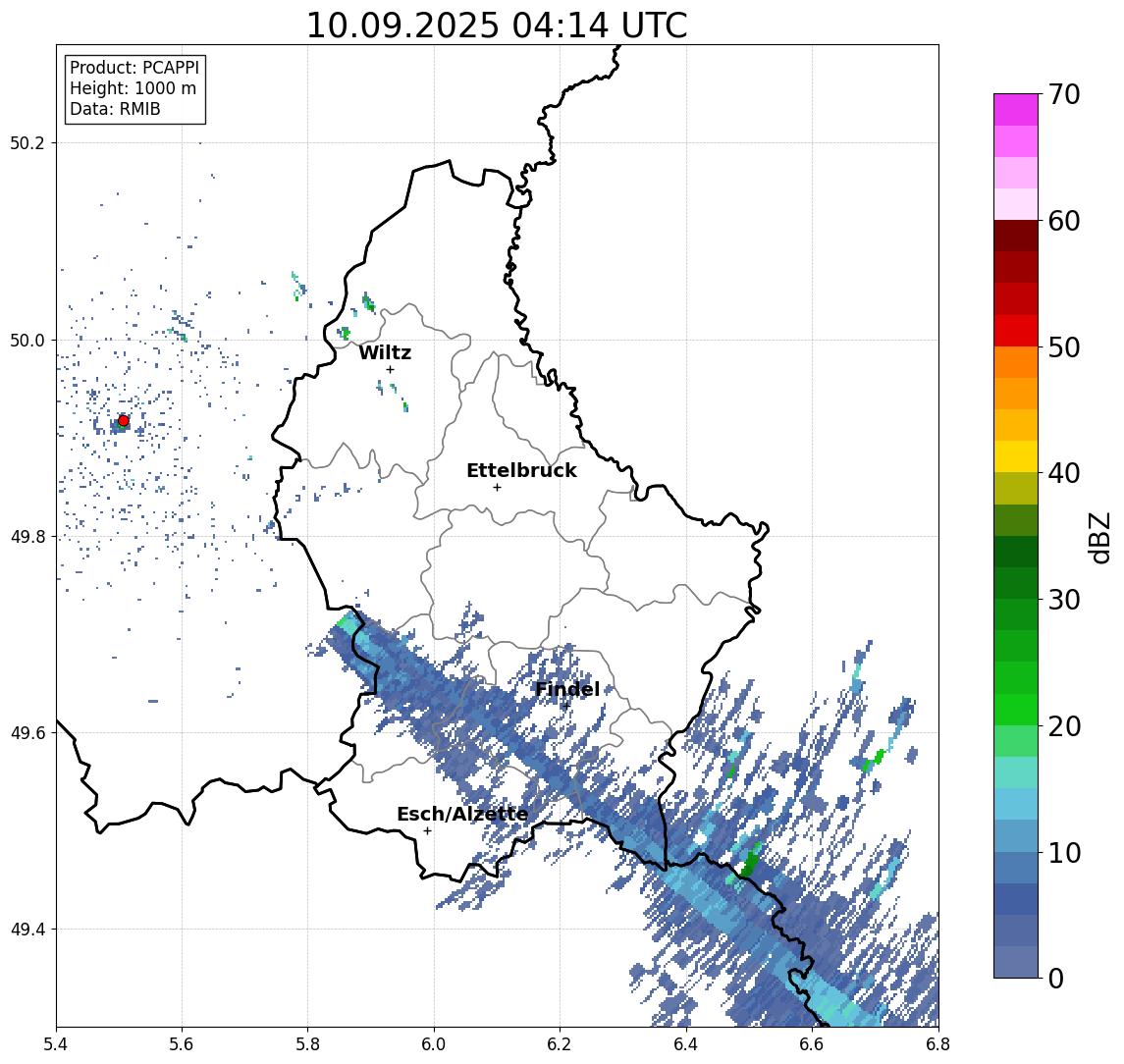Click the 6.0 longitude tick label
The image size is (1124, 1064).
pos(434,1044)
